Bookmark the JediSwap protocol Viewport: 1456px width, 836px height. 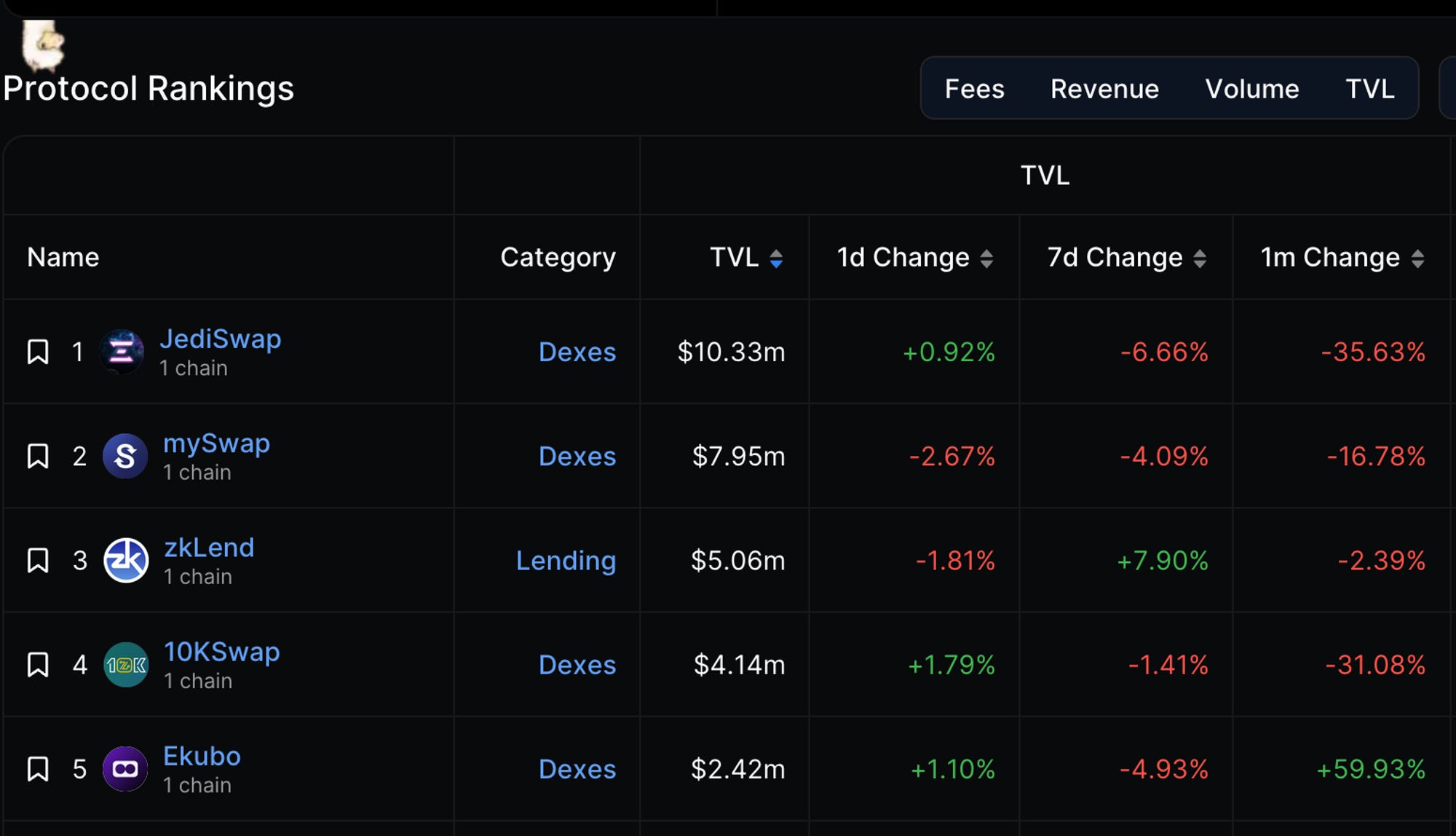tap(38, 352)
